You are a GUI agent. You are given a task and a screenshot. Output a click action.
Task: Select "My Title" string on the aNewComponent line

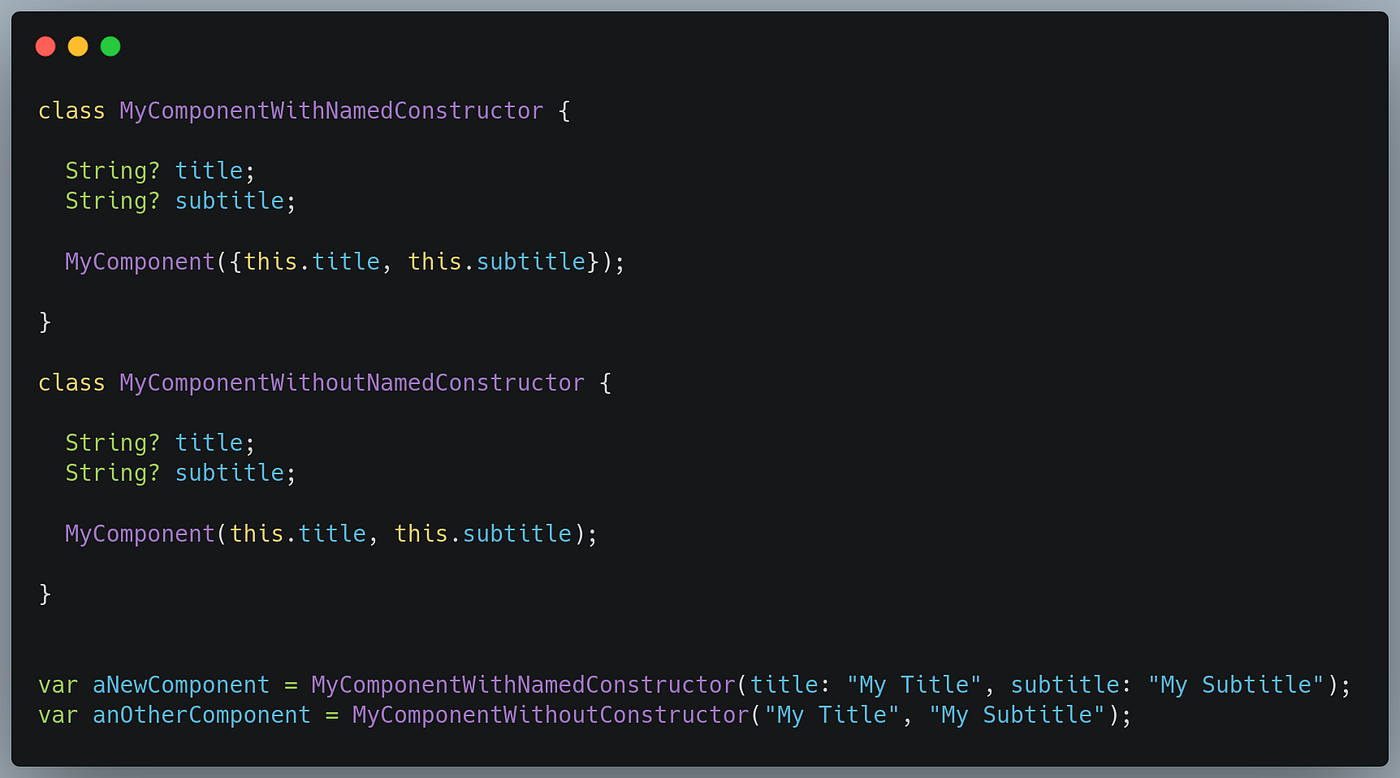(x=915, y=685)
